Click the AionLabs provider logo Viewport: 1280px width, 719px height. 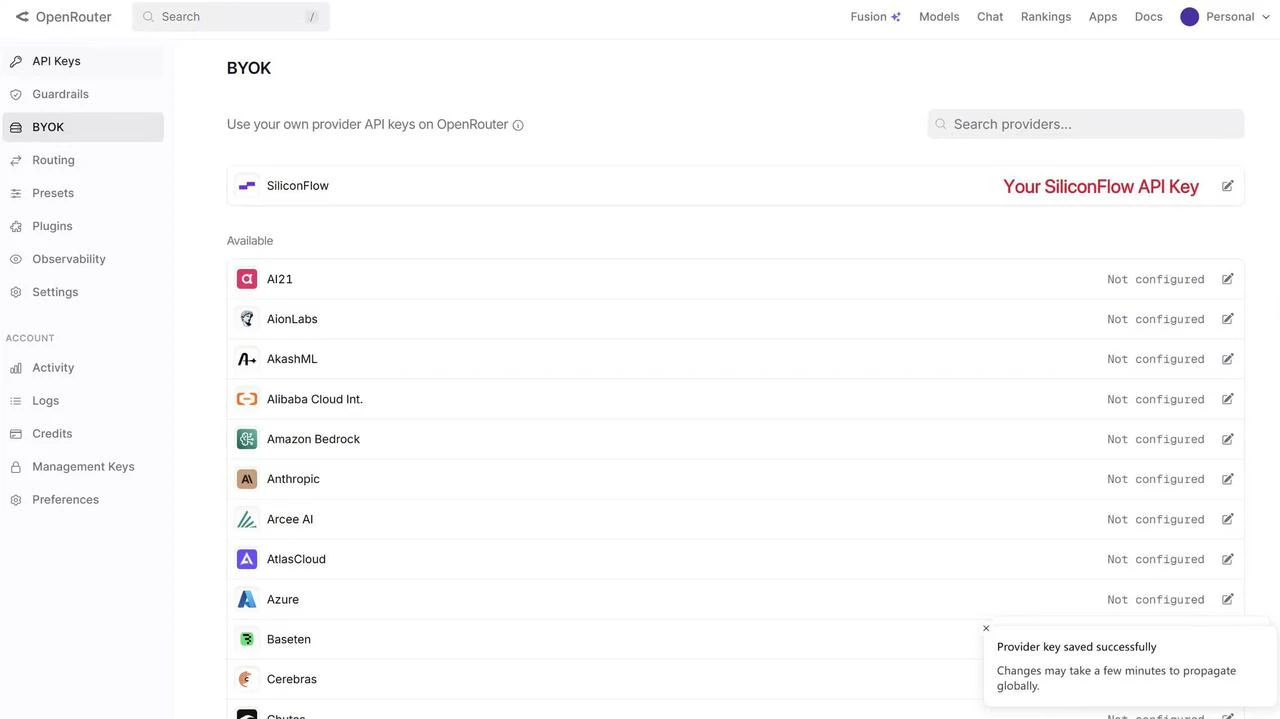point(247,319)
